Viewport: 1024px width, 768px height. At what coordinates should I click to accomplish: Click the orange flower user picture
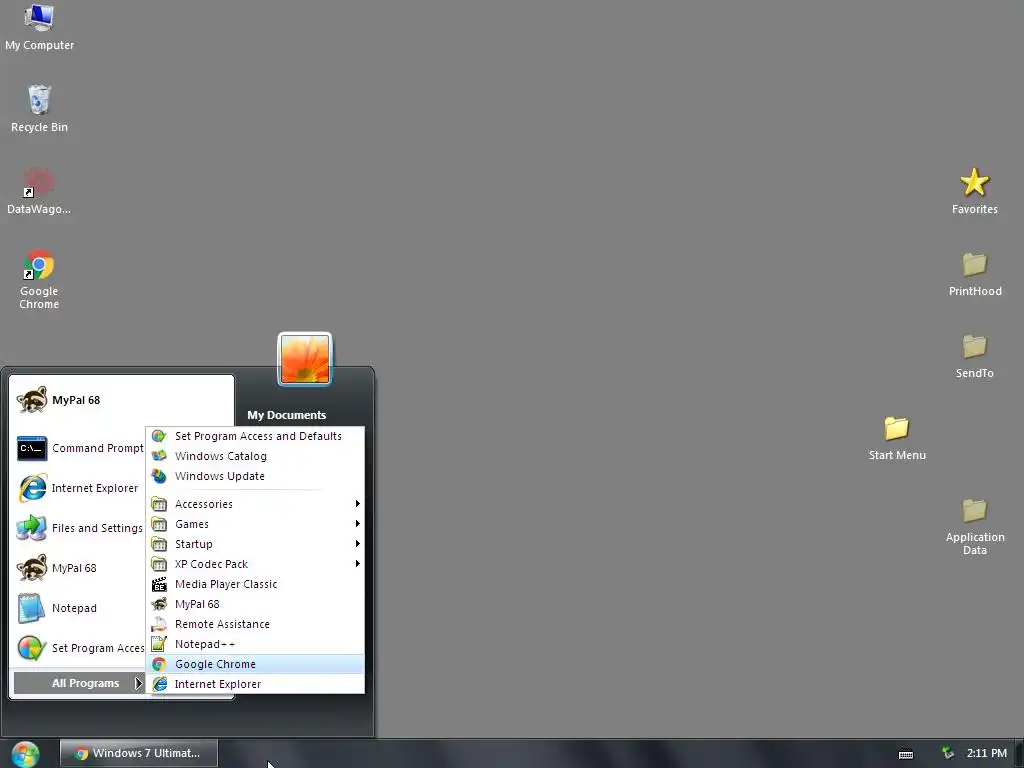(x=305, y=359)
